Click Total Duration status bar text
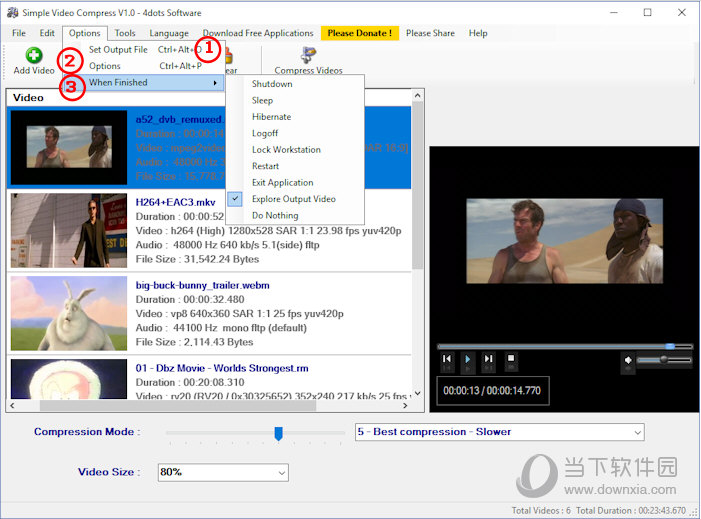 631,511
